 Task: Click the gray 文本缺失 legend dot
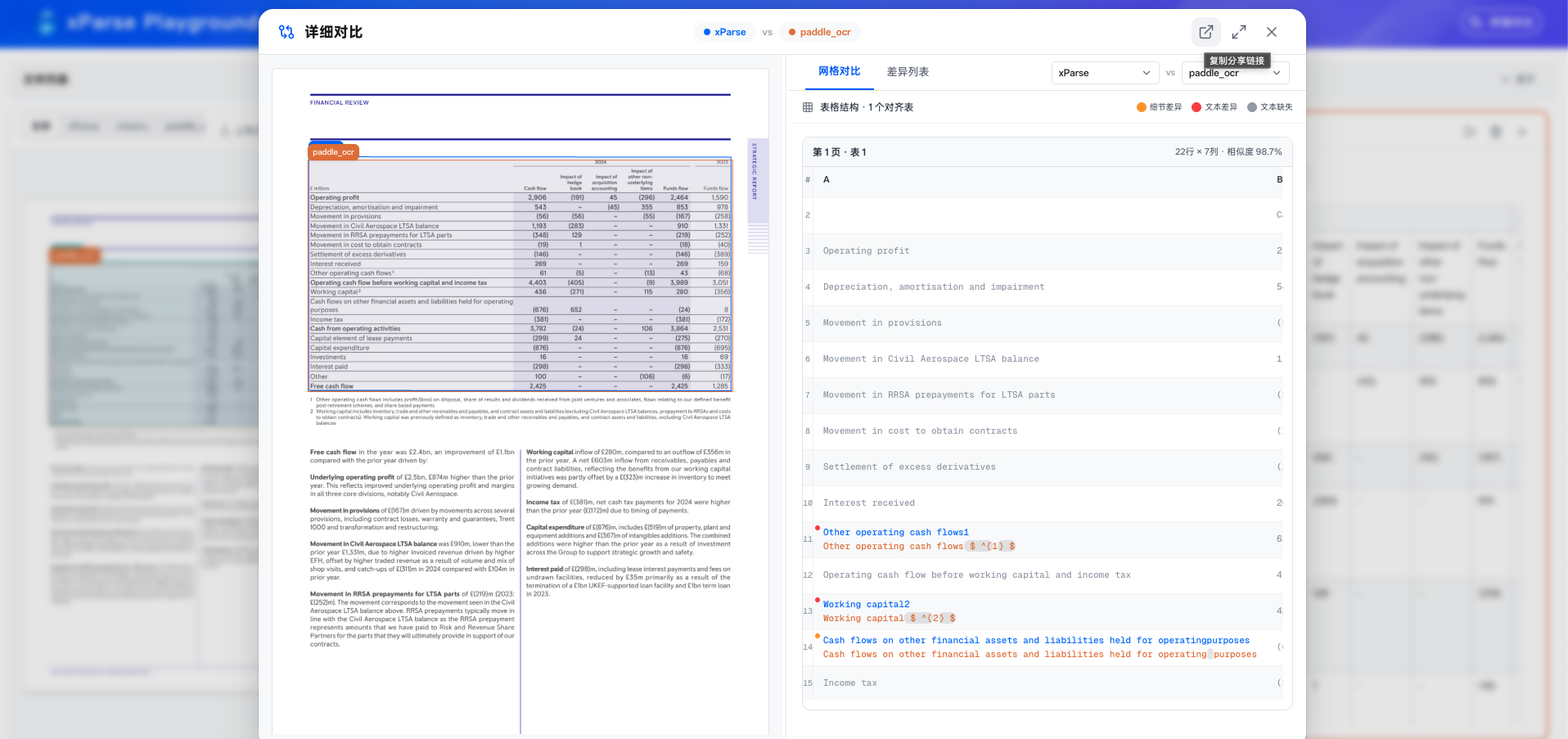[x=1252, y=107]
